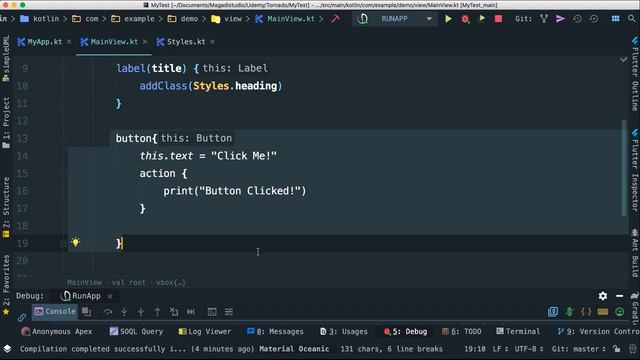Screen dimensions: 640x360
Task: Hide Debug panel with minimize dash
Action: coord(619,296)
